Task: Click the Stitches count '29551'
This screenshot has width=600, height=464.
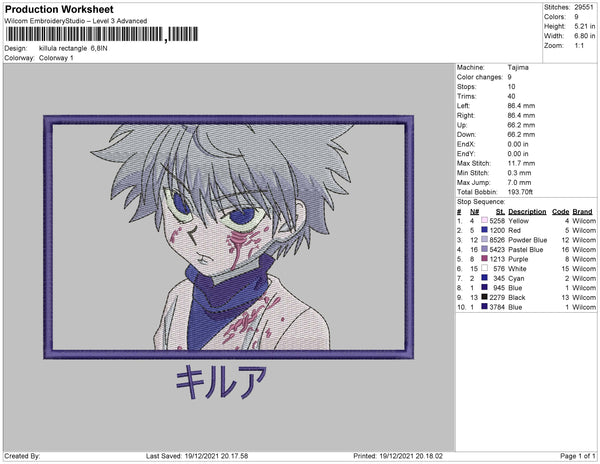Action: point(584,7)
